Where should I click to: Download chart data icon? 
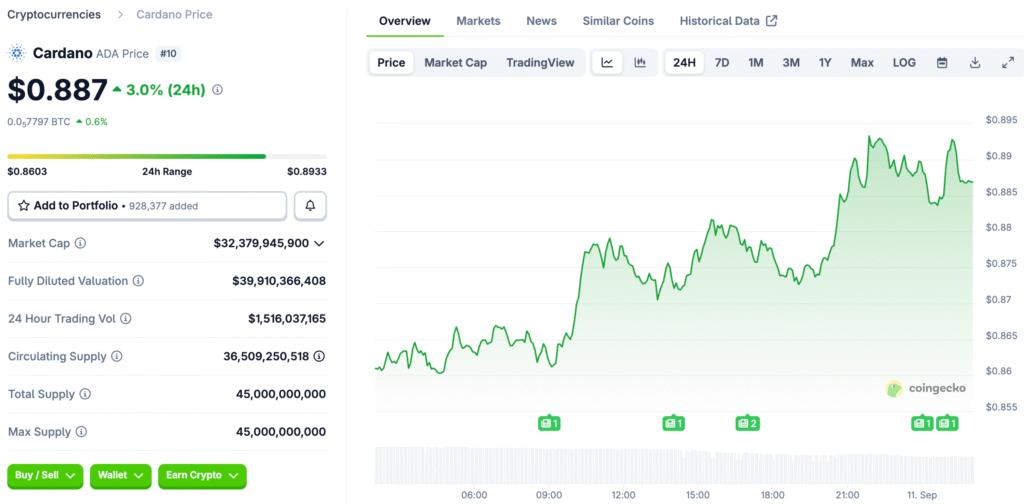click(975, 63)
